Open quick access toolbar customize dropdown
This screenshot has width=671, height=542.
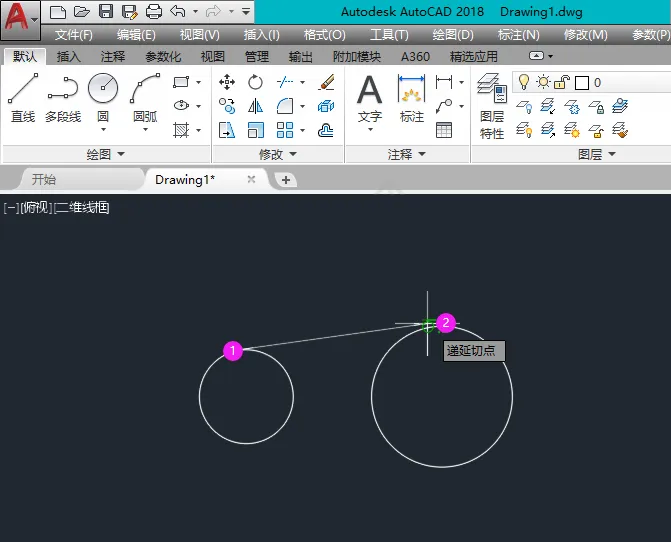(x=246, y=12)
